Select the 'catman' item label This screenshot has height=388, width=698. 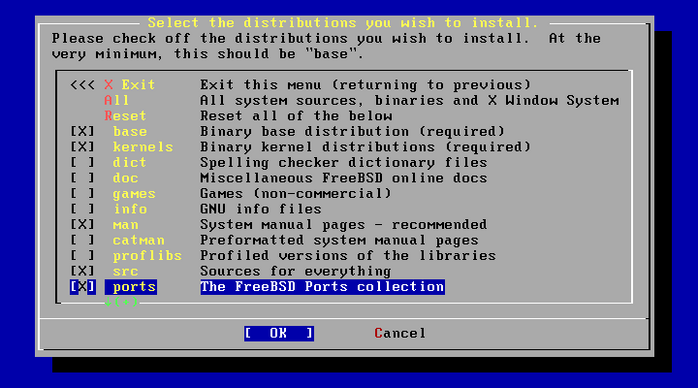[x=138, y=240]
